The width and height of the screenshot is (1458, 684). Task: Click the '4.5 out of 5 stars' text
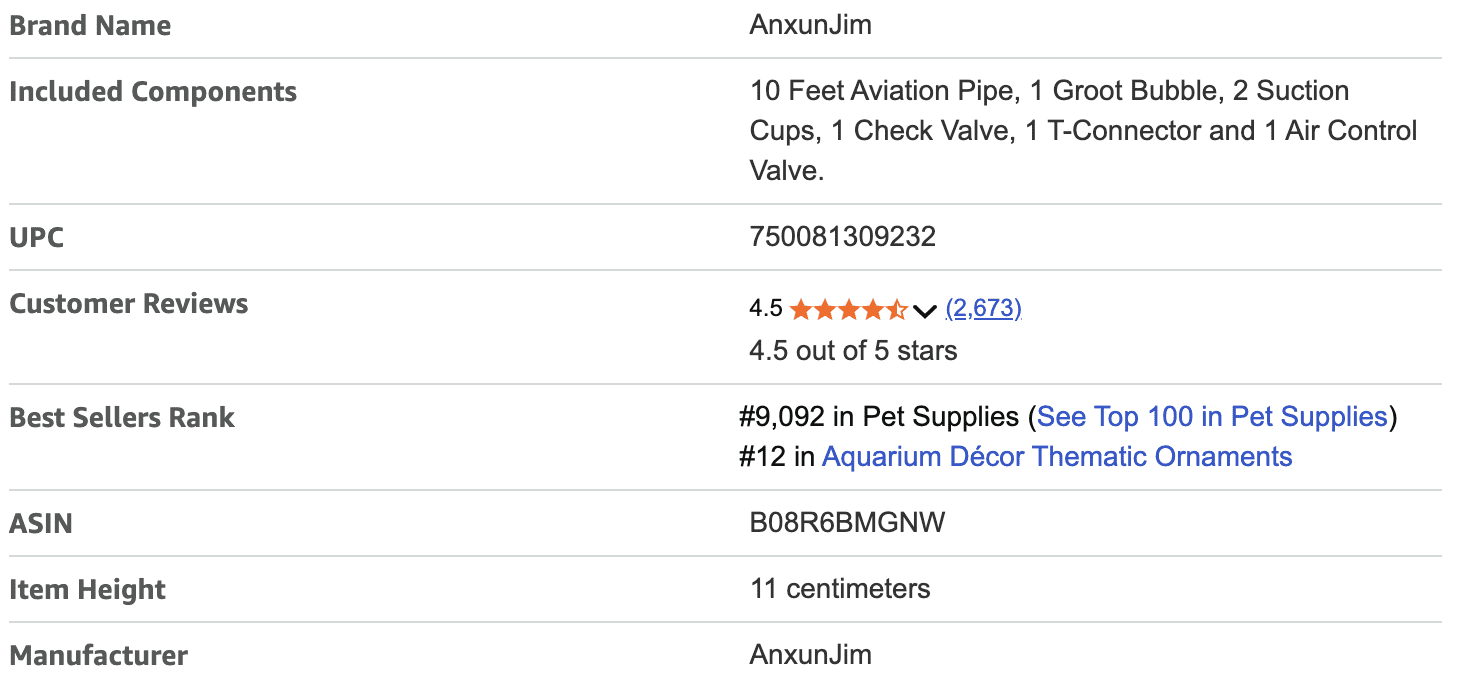click(x=853, y=351)
